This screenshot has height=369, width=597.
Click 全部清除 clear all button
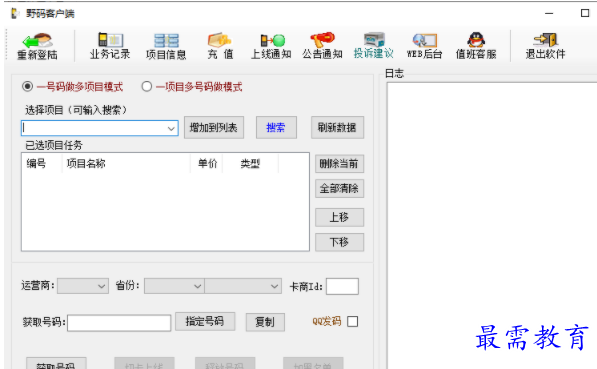click(x=339, y=188)
